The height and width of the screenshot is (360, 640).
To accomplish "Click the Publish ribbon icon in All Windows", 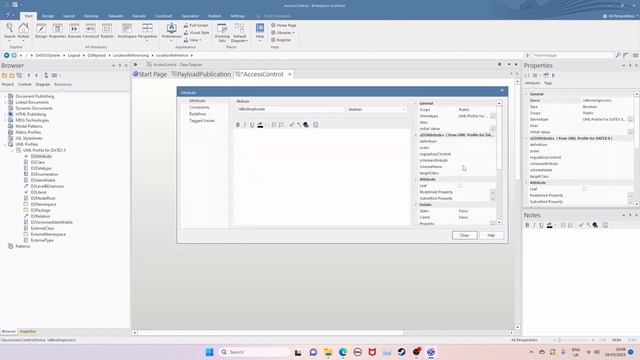I will [x=107, y=31].
